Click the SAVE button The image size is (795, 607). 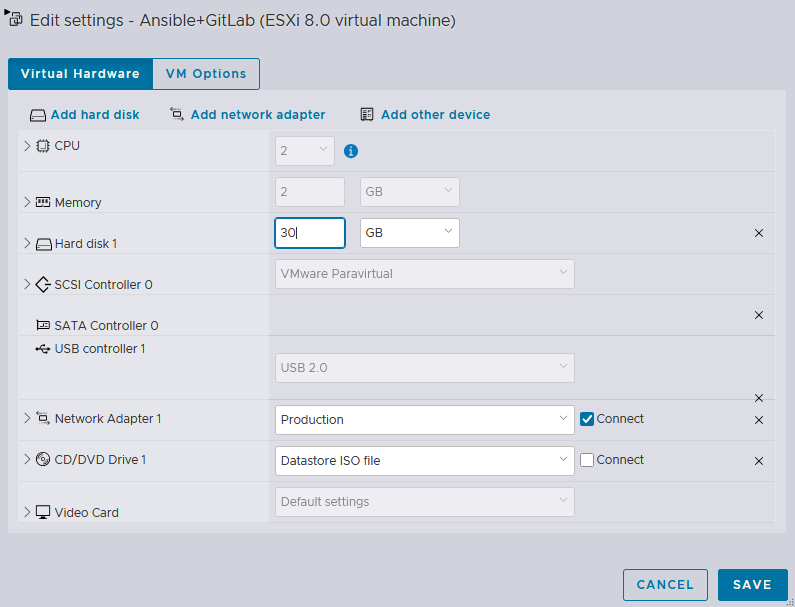(x=752, y=585)
